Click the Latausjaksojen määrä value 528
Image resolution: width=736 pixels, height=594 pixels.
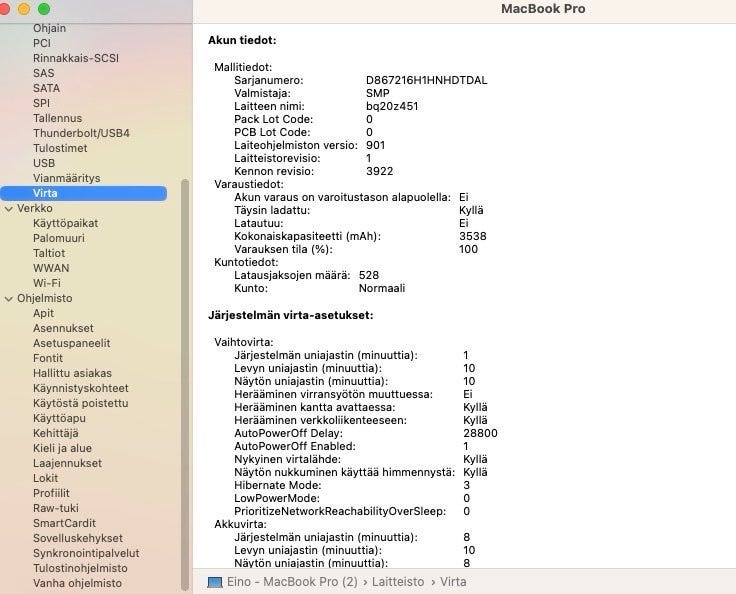coord(368,275)
